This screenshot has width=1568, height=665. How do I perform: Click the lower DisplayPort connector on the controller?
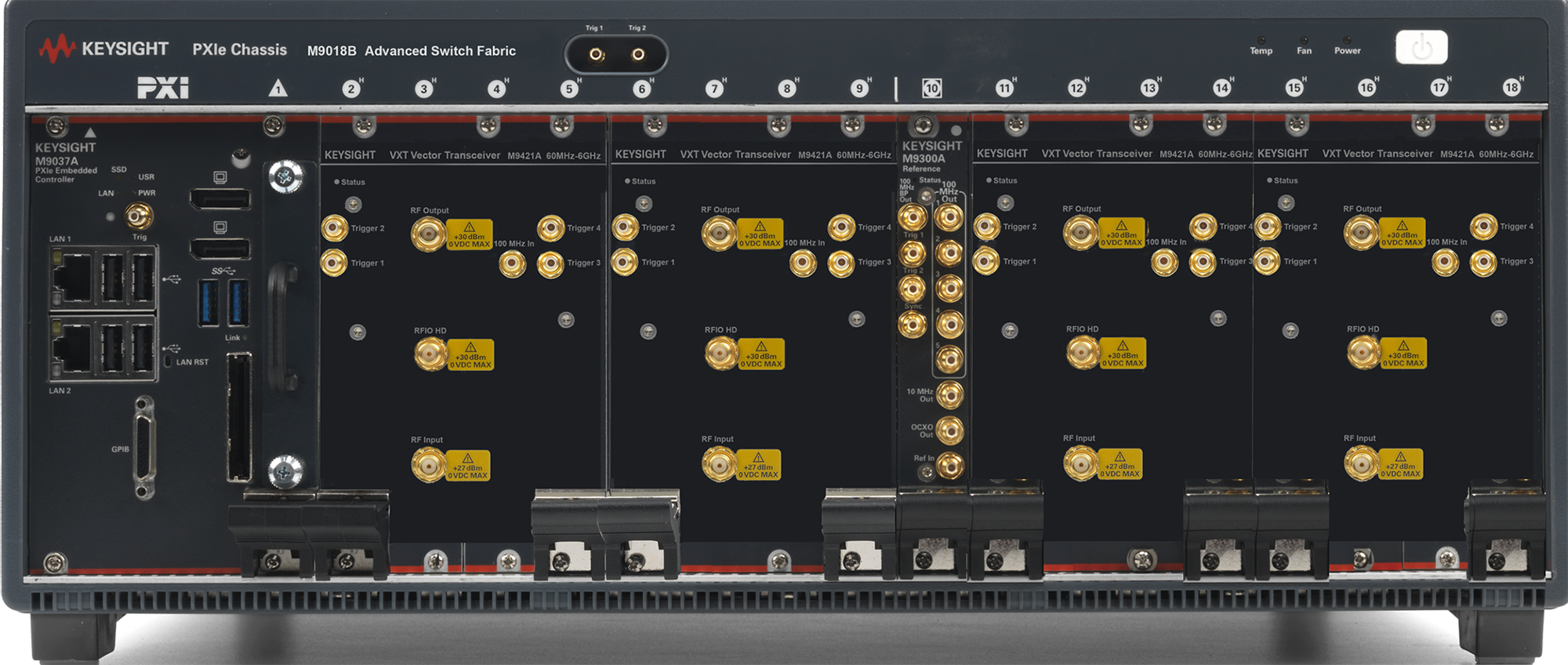pos(220,249)
